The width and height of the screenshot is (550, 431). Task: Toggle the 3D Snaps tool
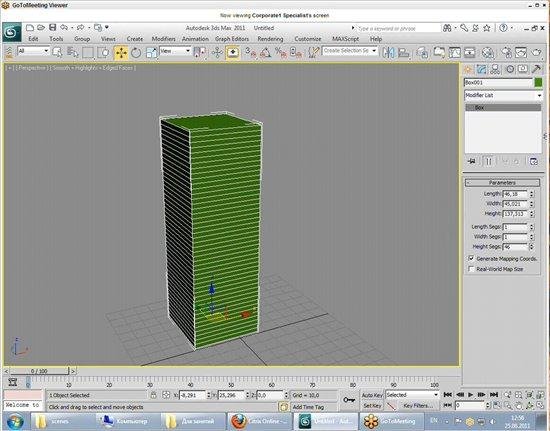250,53
